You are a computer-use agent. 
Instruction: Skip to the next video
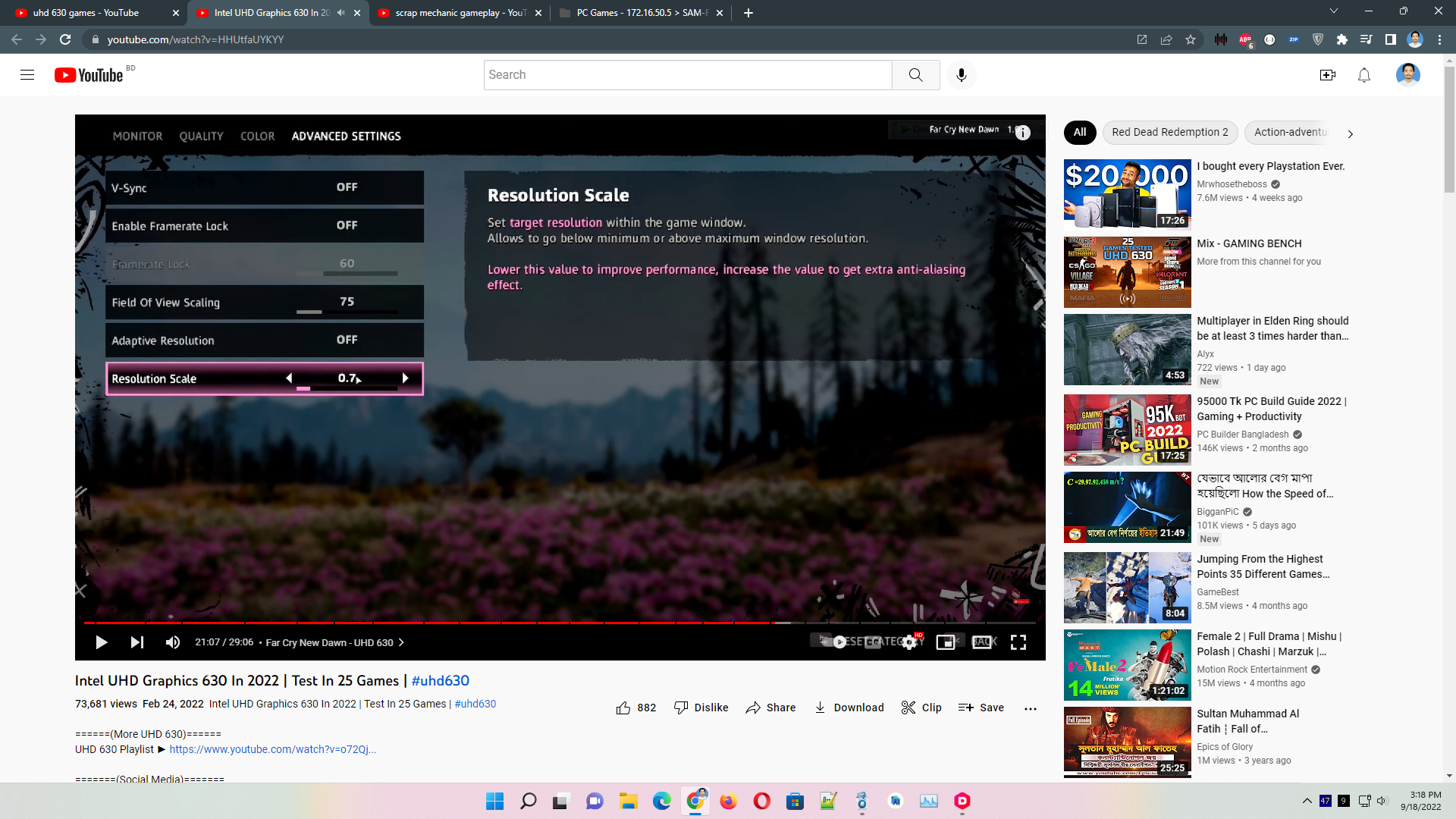pyautogui.click(x=136, y=642)
